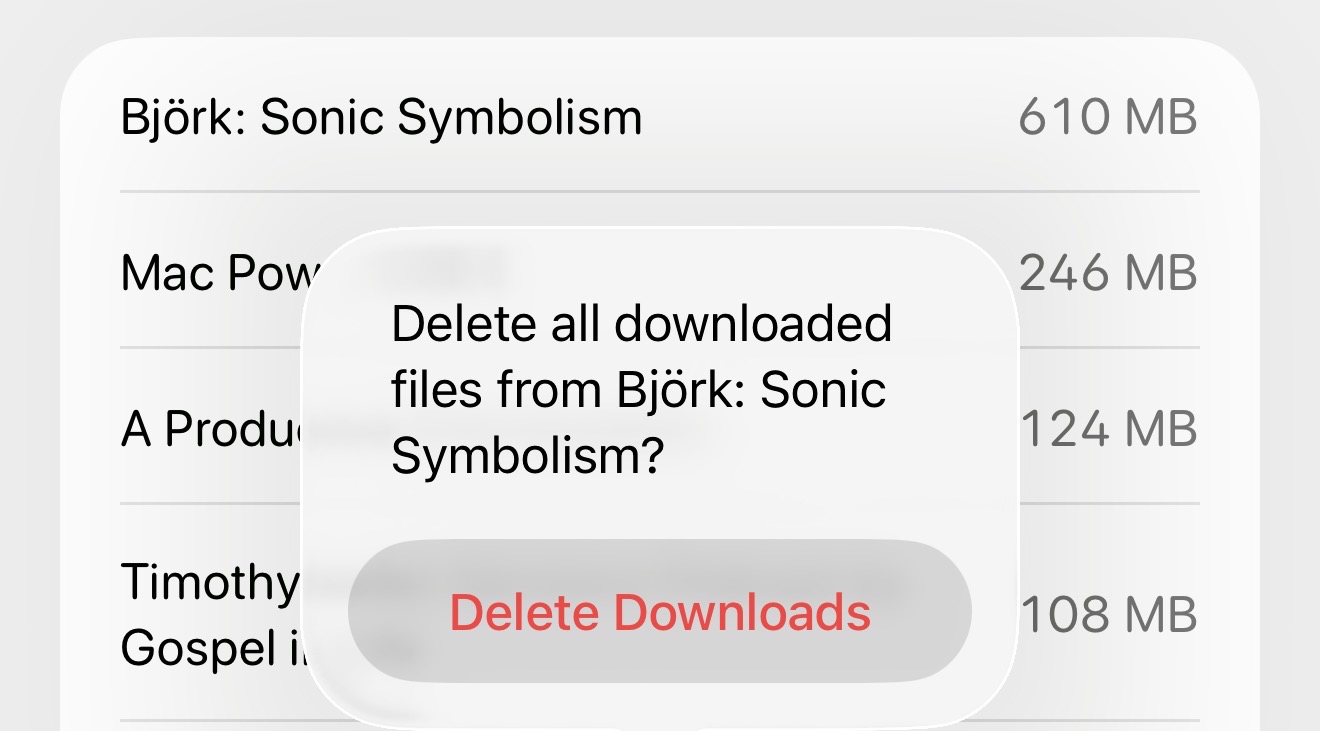This screenshot has width=1320, height=731.
Task: Tap the 610 MB size label
Action: (1107, 118)
